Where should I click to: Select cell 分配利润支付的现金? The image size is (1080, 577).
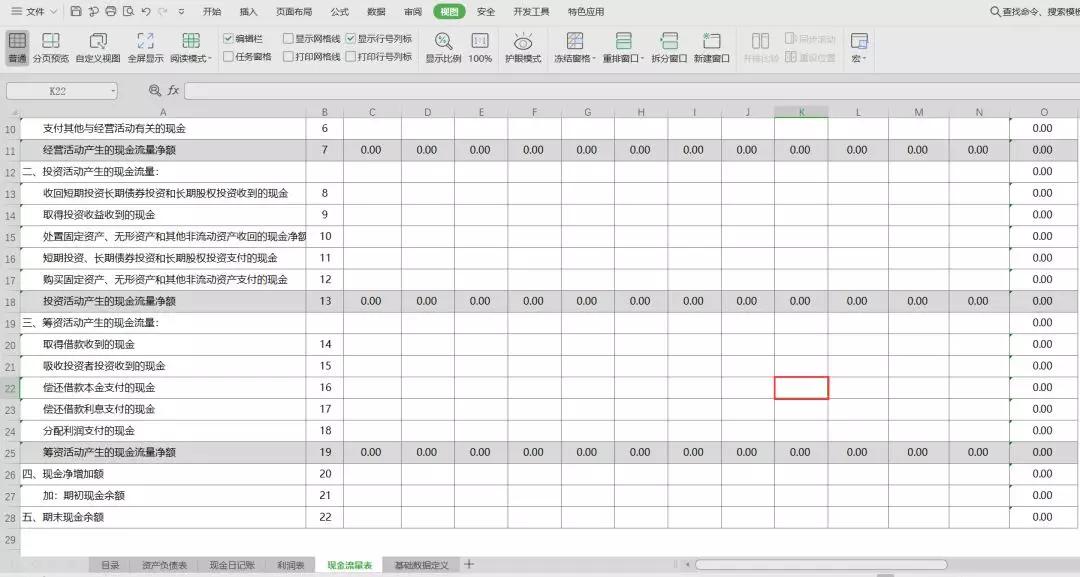coord(163,431)
